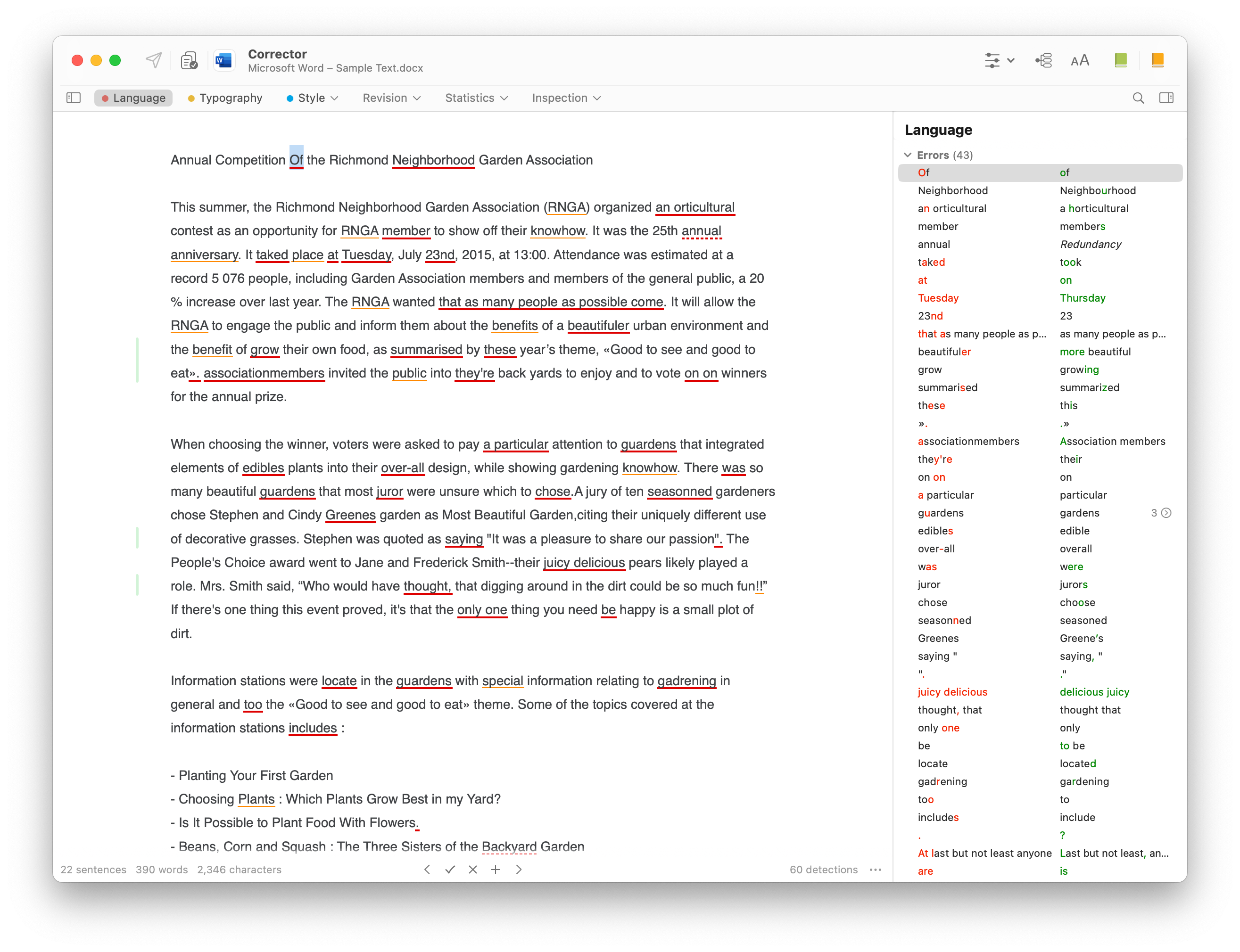Toggle the right sidebar panel
Image resolution: width=1240 pixels, height=952 pixels.
tap(1166, 98)
